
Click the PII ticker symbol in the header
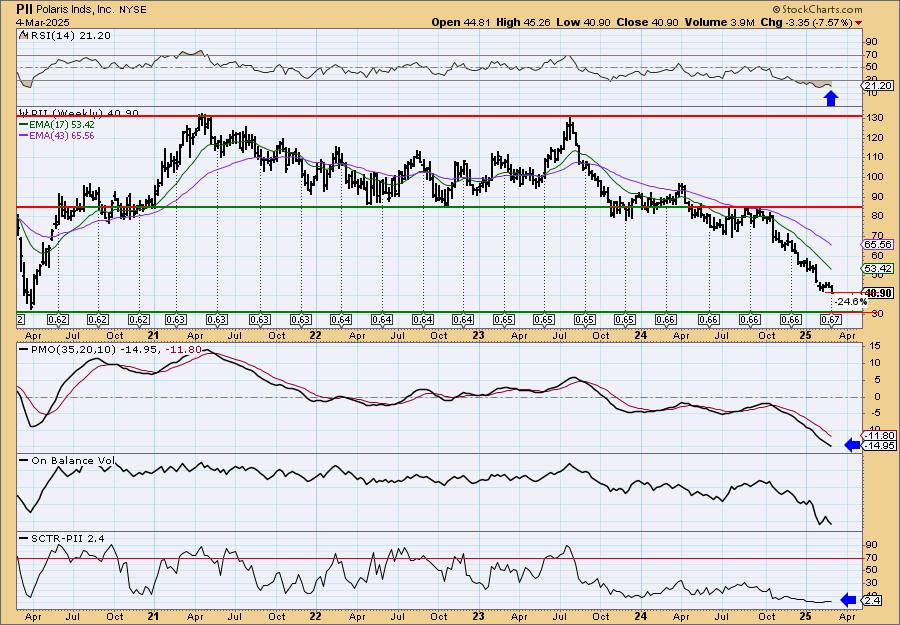click(23, 9)
